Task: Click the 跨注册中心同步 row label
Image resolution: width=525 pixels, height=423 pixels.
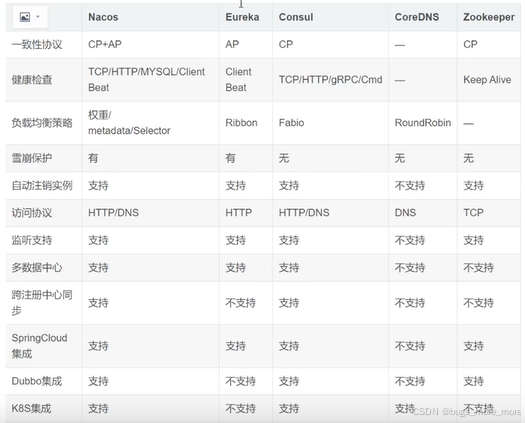Action: 42,303
